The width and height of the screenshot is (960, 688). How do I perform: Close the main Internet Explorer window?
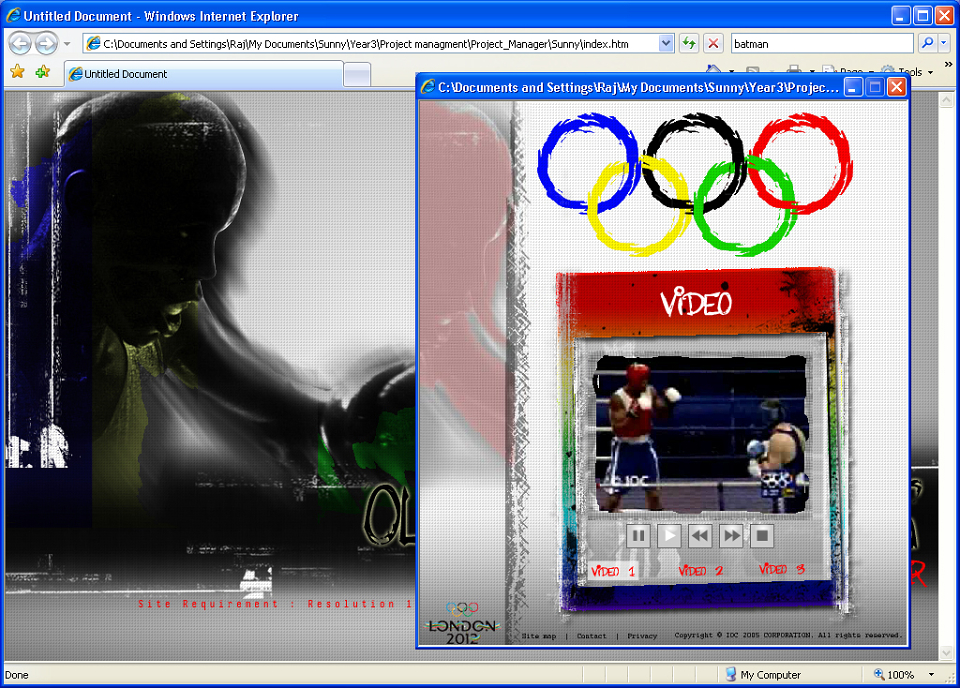click(x=945, y=15)
